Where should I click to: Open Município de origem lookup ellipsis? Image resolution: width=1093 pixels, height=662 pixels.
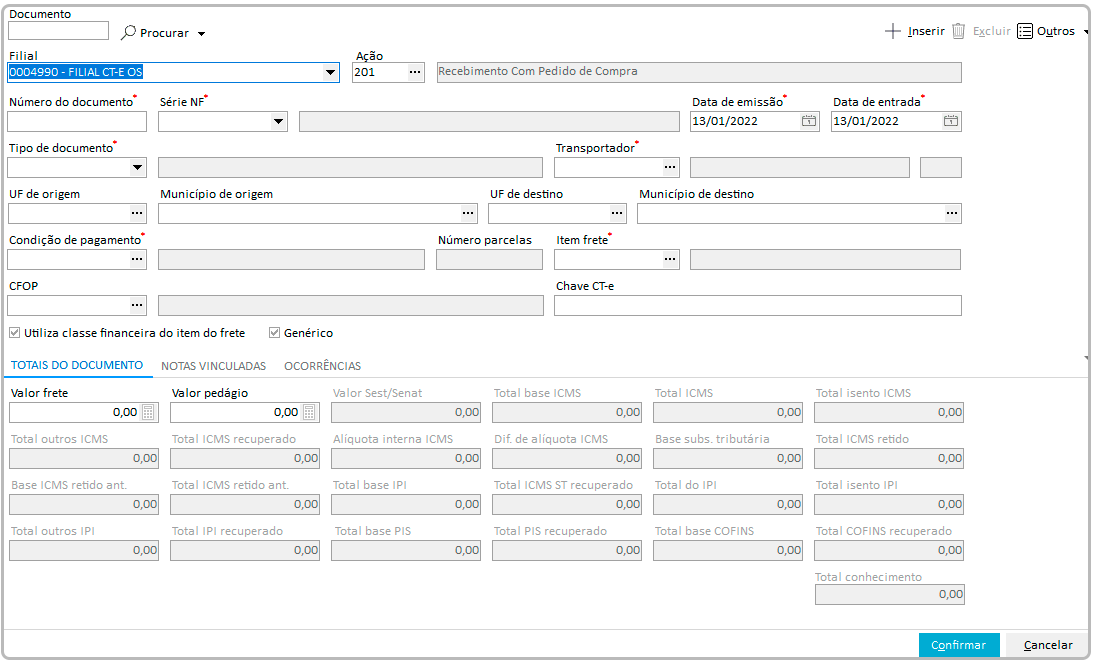click(x=468, y=213)
